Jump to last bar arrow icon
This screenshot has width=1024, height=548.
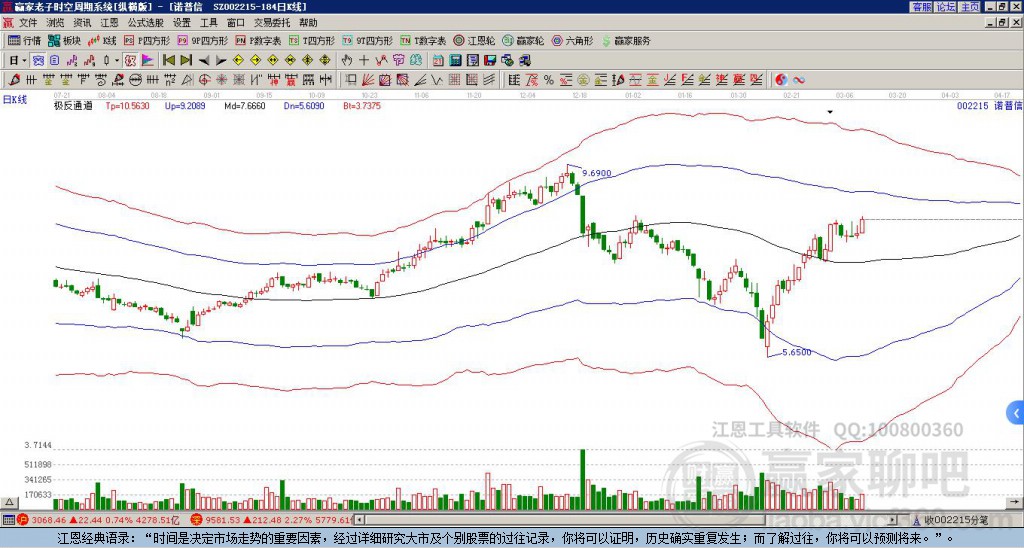pyautogui.click(x=186, y=61)
